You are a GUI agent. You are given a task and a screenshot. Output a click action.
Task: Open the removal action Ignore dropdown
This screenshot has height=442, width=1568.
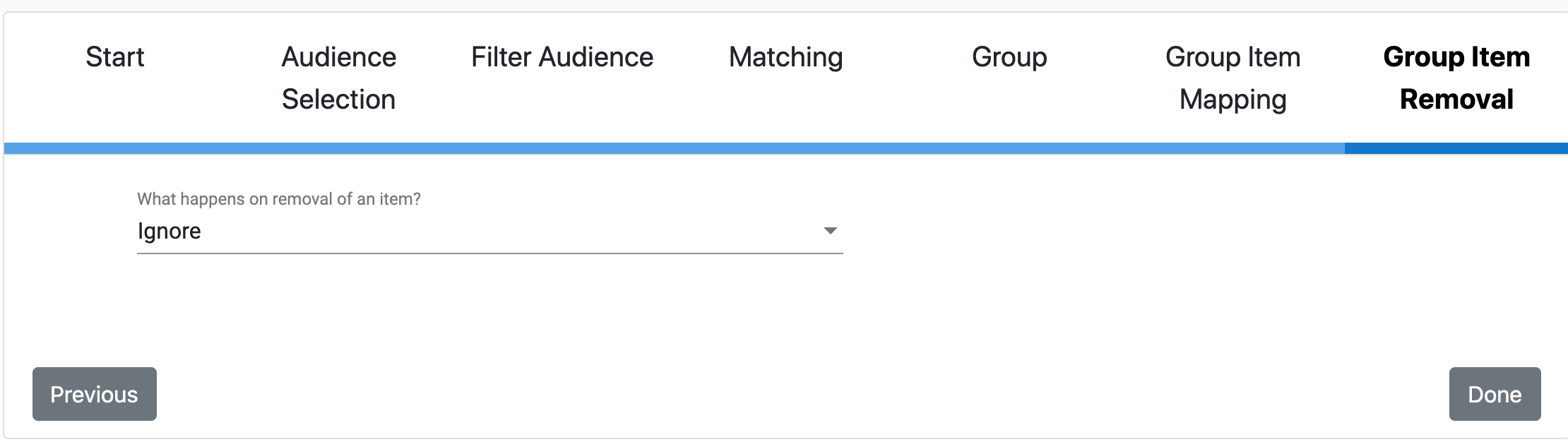(489, 231)
